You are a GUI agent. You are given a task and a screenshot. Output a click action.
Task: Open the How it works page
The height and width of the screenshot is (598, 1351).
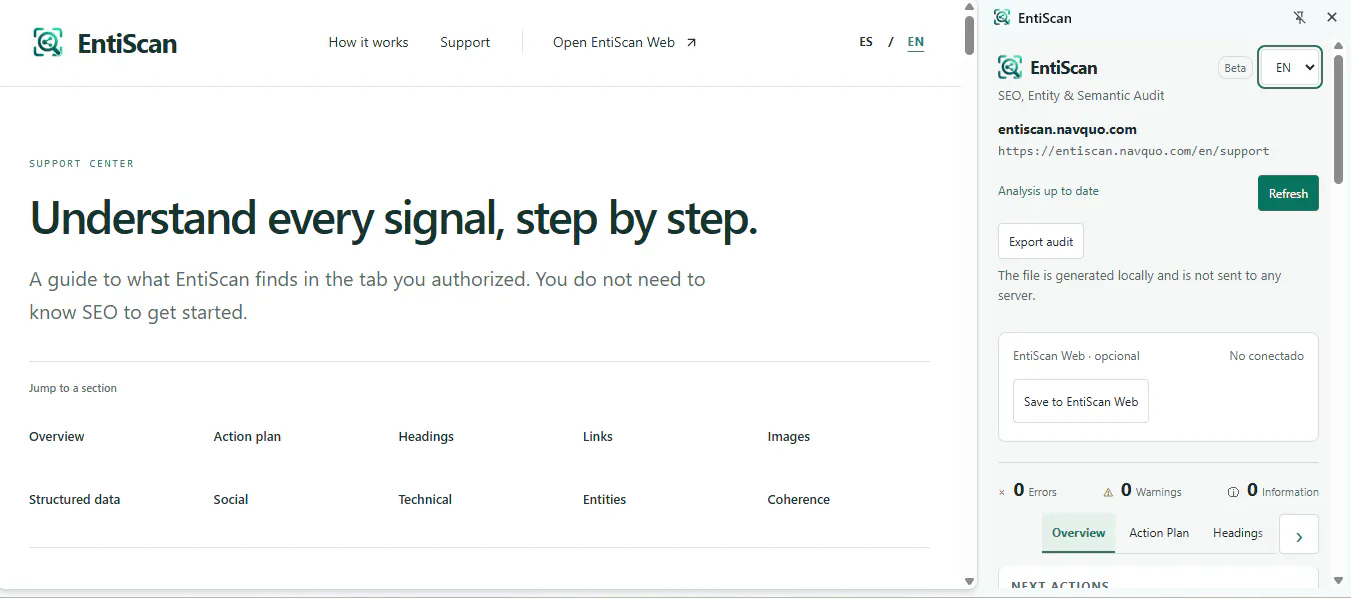(x=368, y=42)
